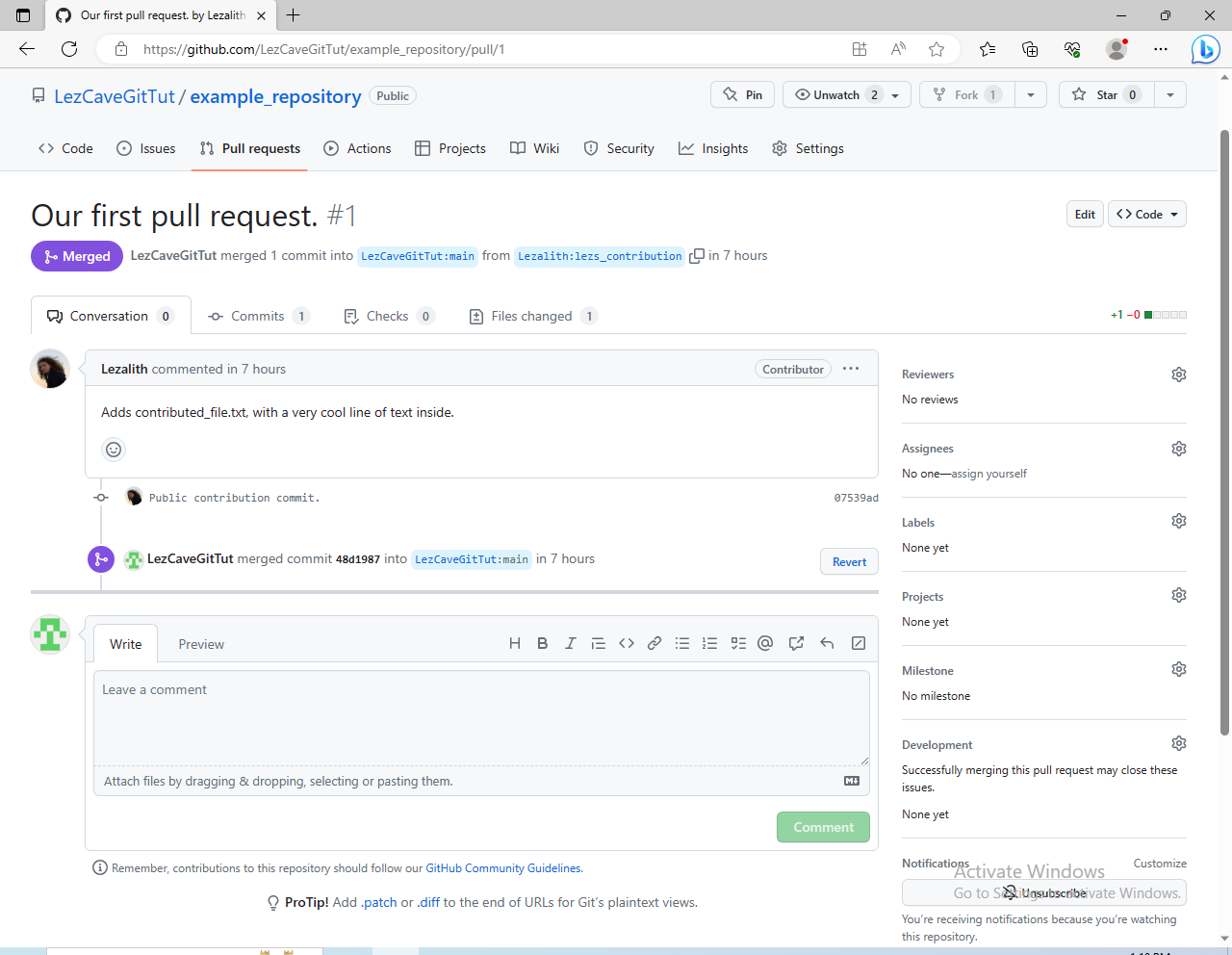Open the GitHub Community Guidelines link
This screenshot has height=955, width=1232.
tap(503, 867)
